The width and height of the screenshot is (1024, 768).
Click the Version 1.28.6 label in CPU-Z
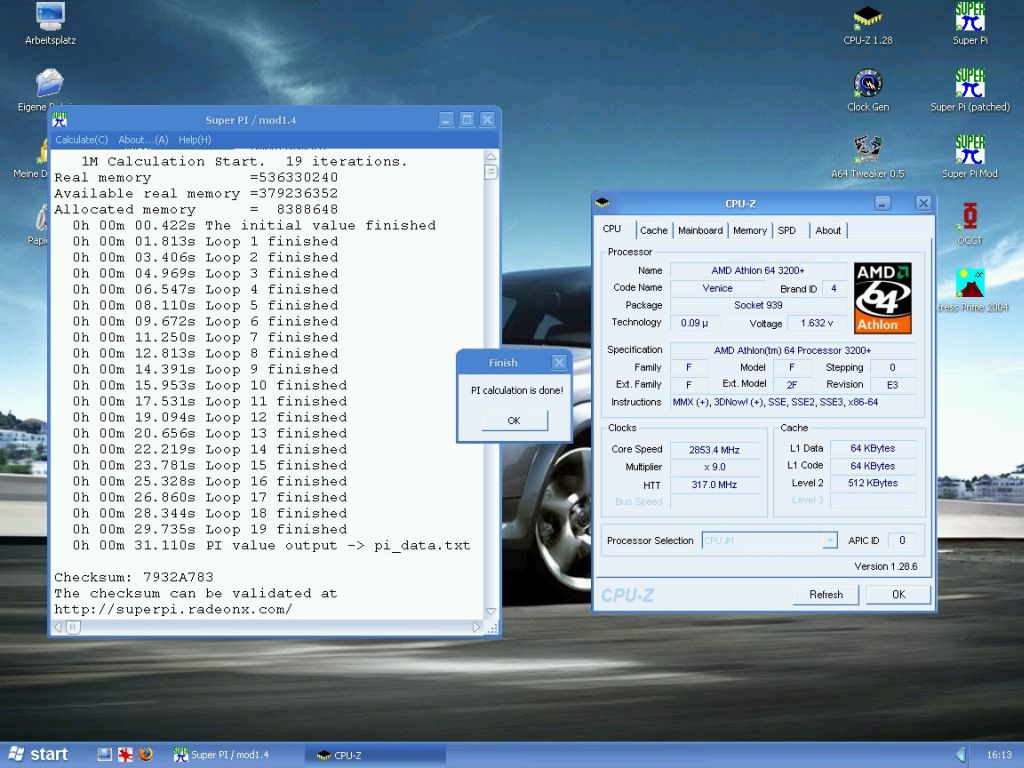coord(886,566)
